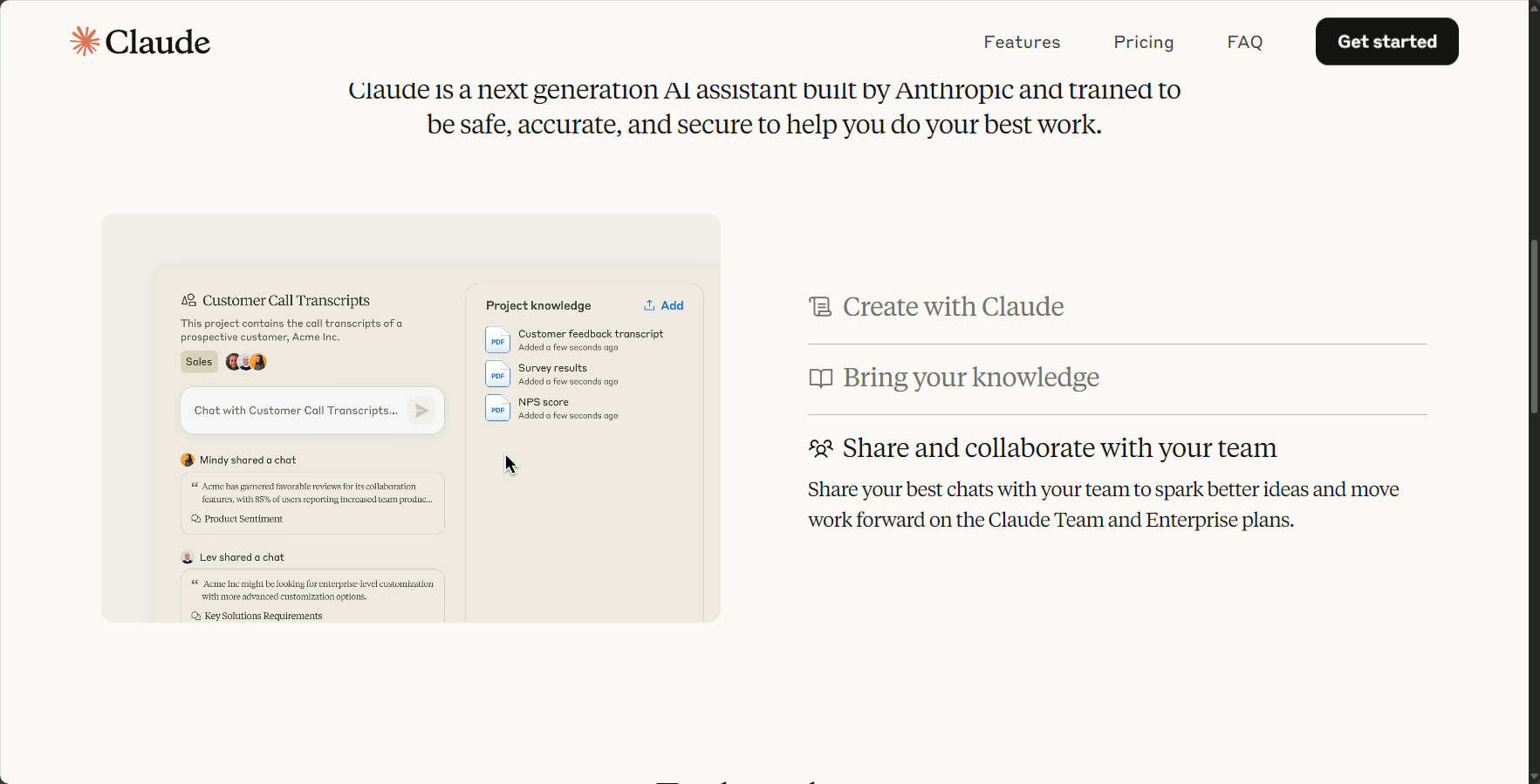The height and width of the screenshot is (784, 1540).
Task: Click Add in Project knowledge panel
Action: coord(664,305)
